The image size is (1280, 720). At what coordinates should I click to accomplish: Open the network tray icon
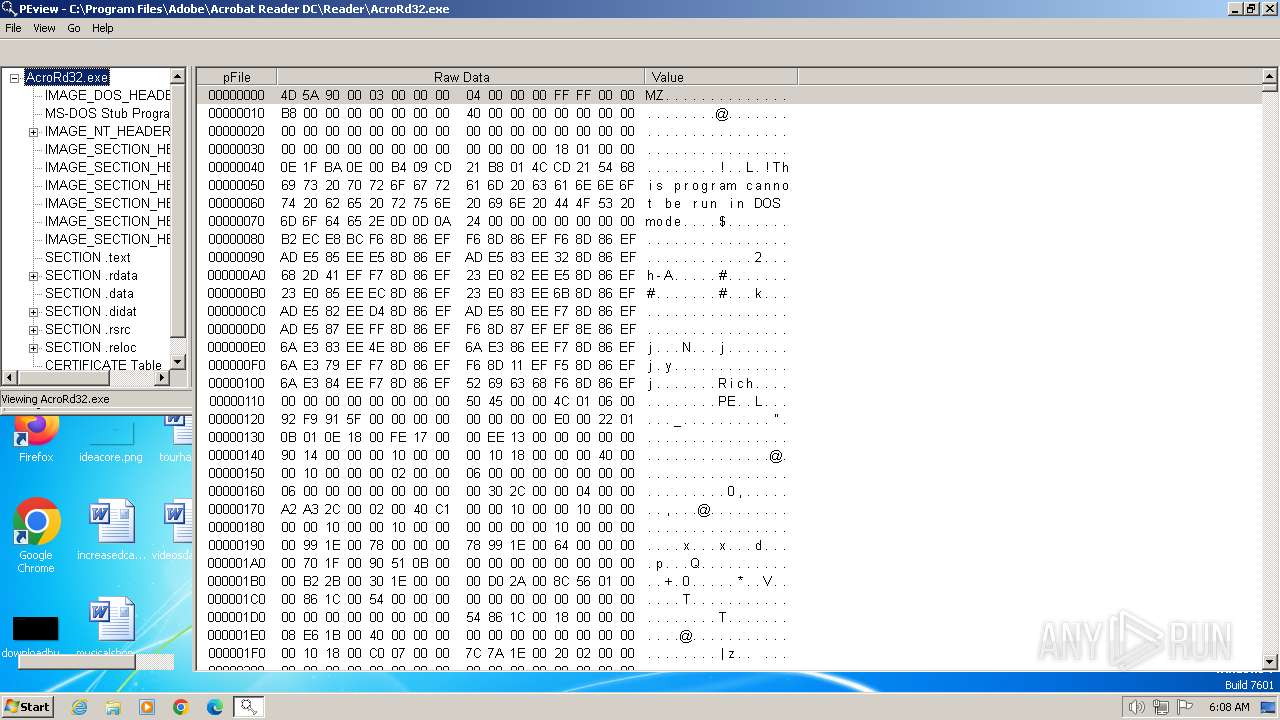tap(1160, 707)
